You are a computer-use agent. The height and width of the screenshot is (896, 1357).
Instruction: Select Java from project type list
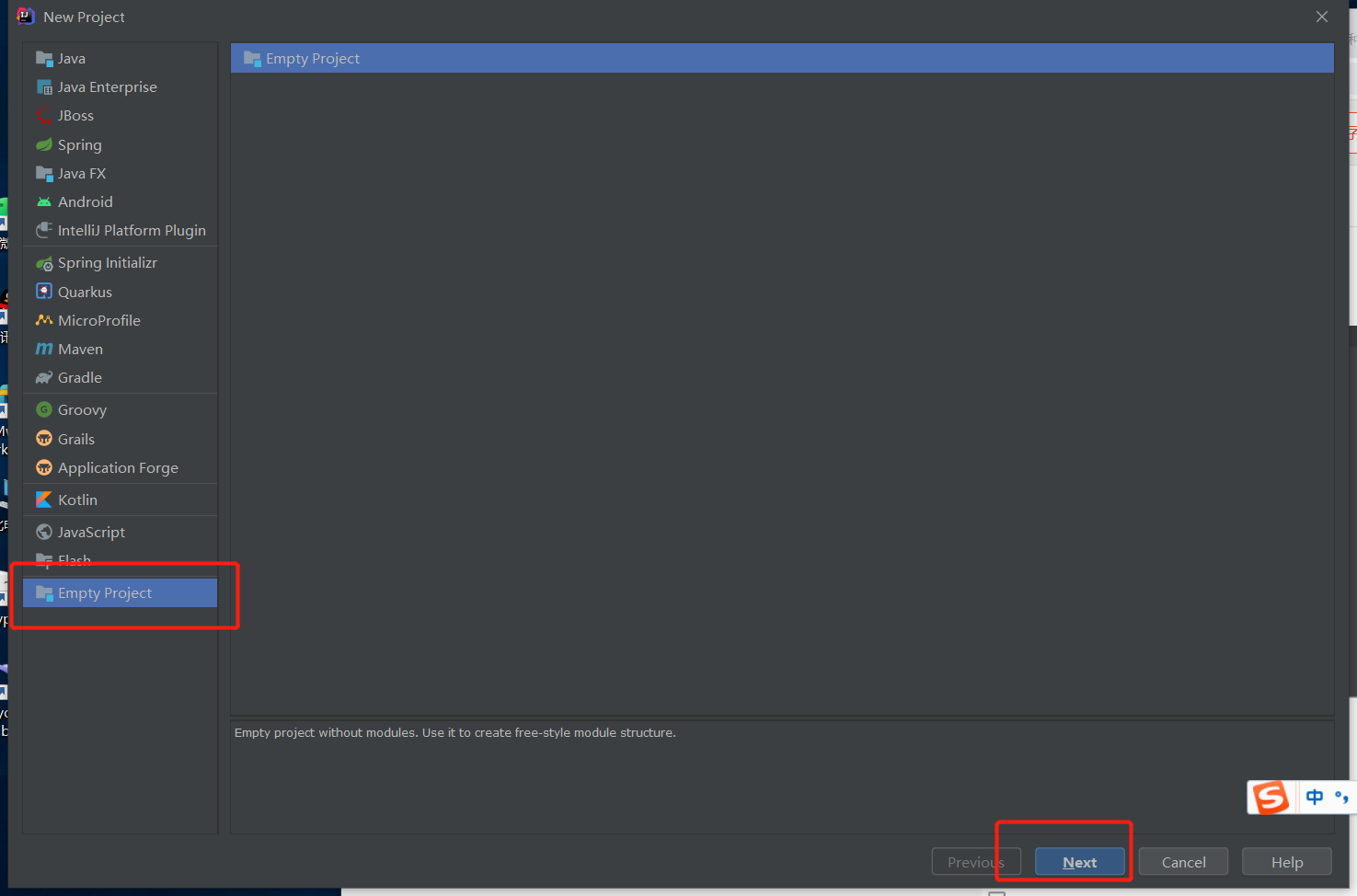[x=72, y=59]
